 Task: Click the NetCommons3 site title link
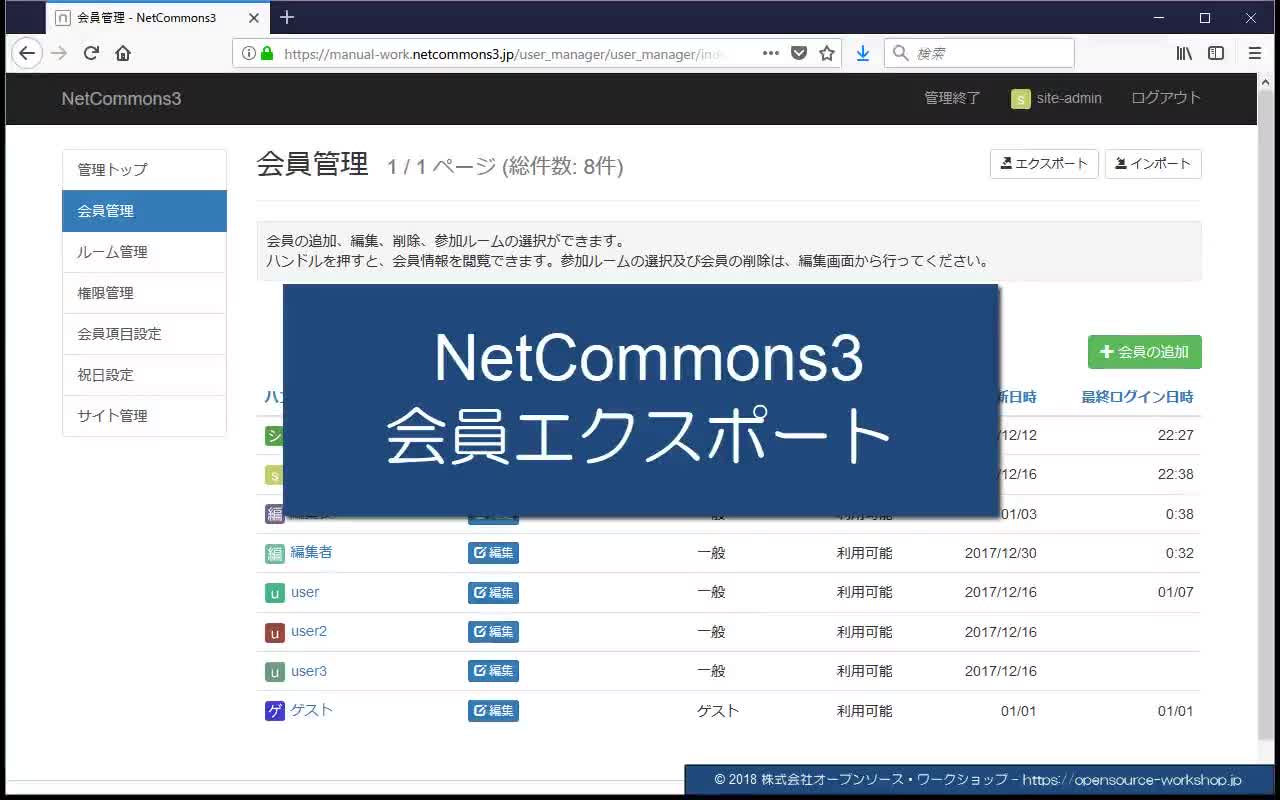(x=121, y=99)
